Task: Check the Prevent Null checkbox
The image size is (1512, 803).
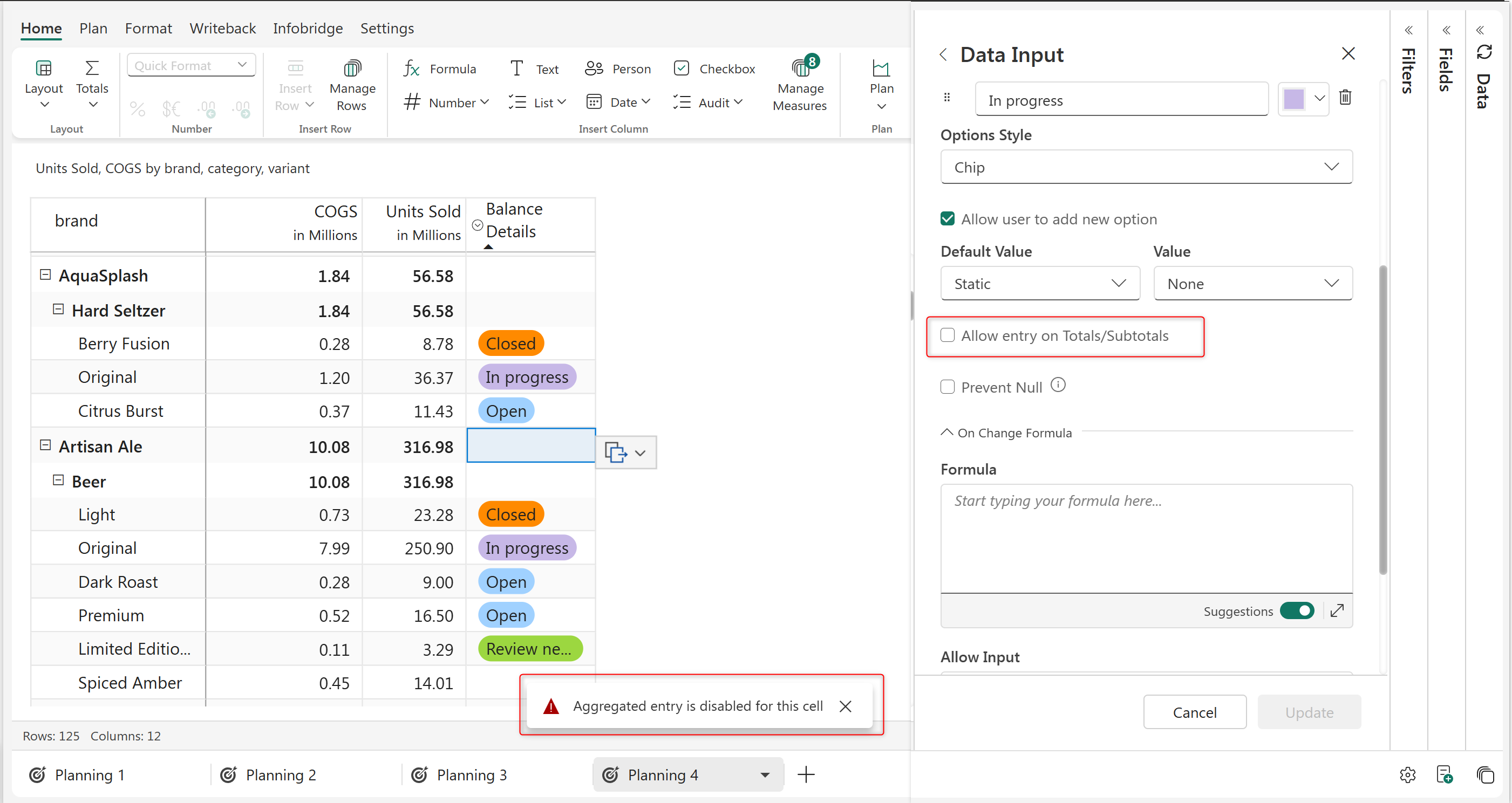Action: coord(948,387)
